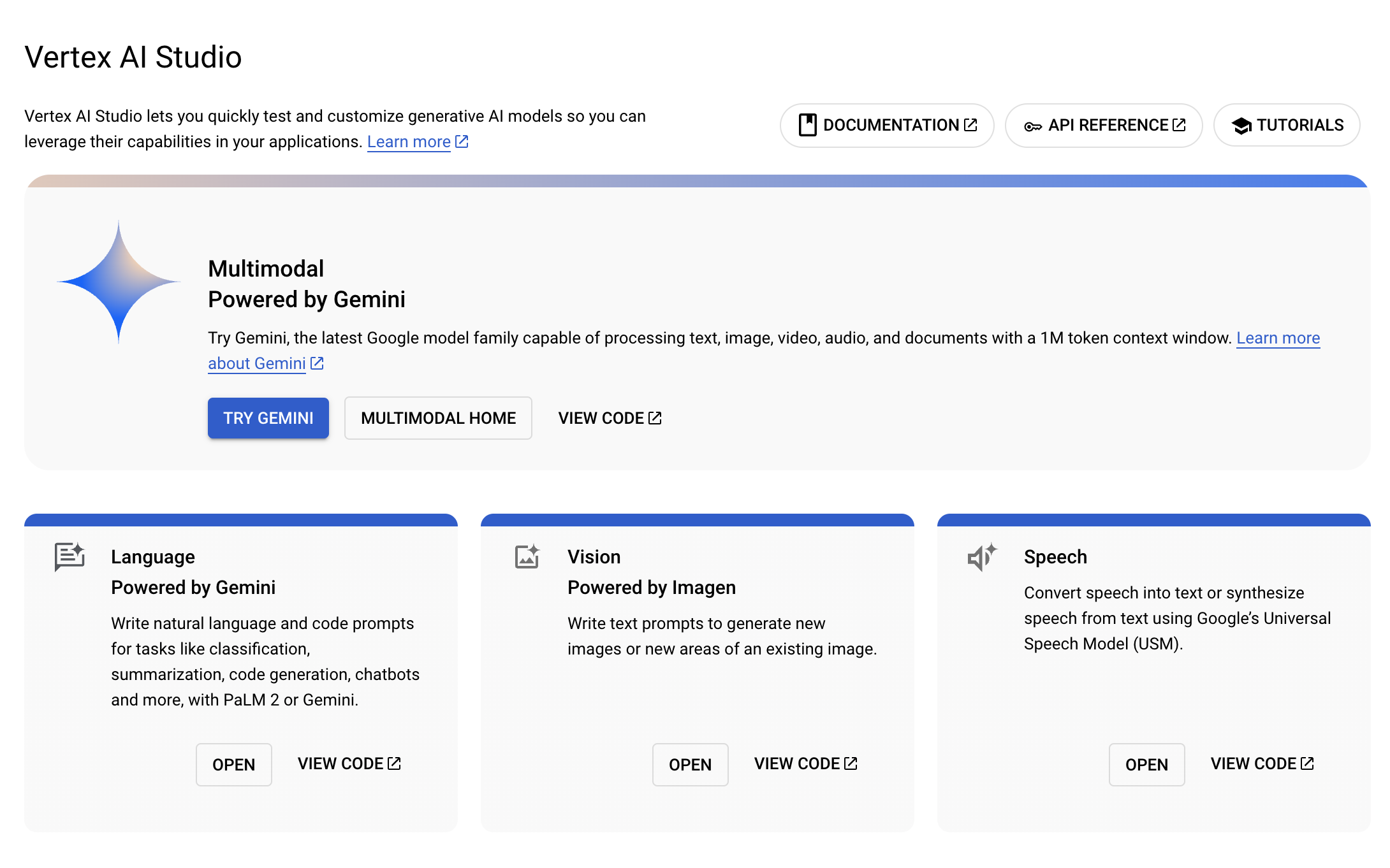Follow Learn more link under Vertex AI Studio description
Viewport: 1390px width, 868px height.
tap(409, 141)
